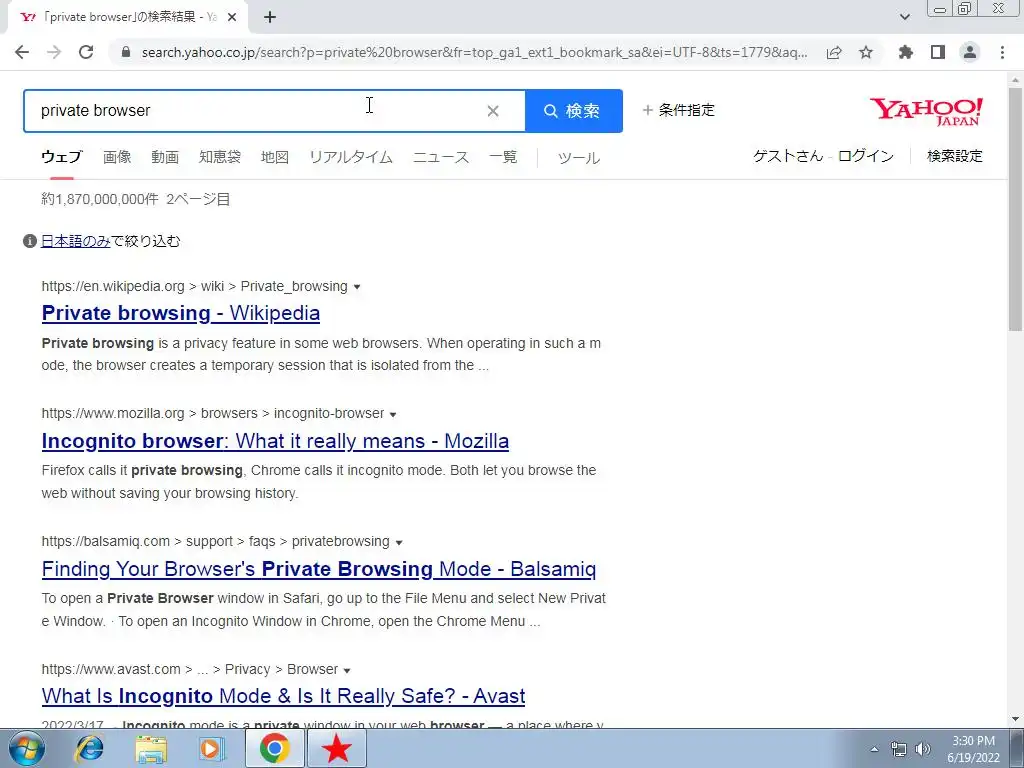Open Balsamiq Private Browsing Mode result
The image size is (1024, 768).
pos(319,569)
